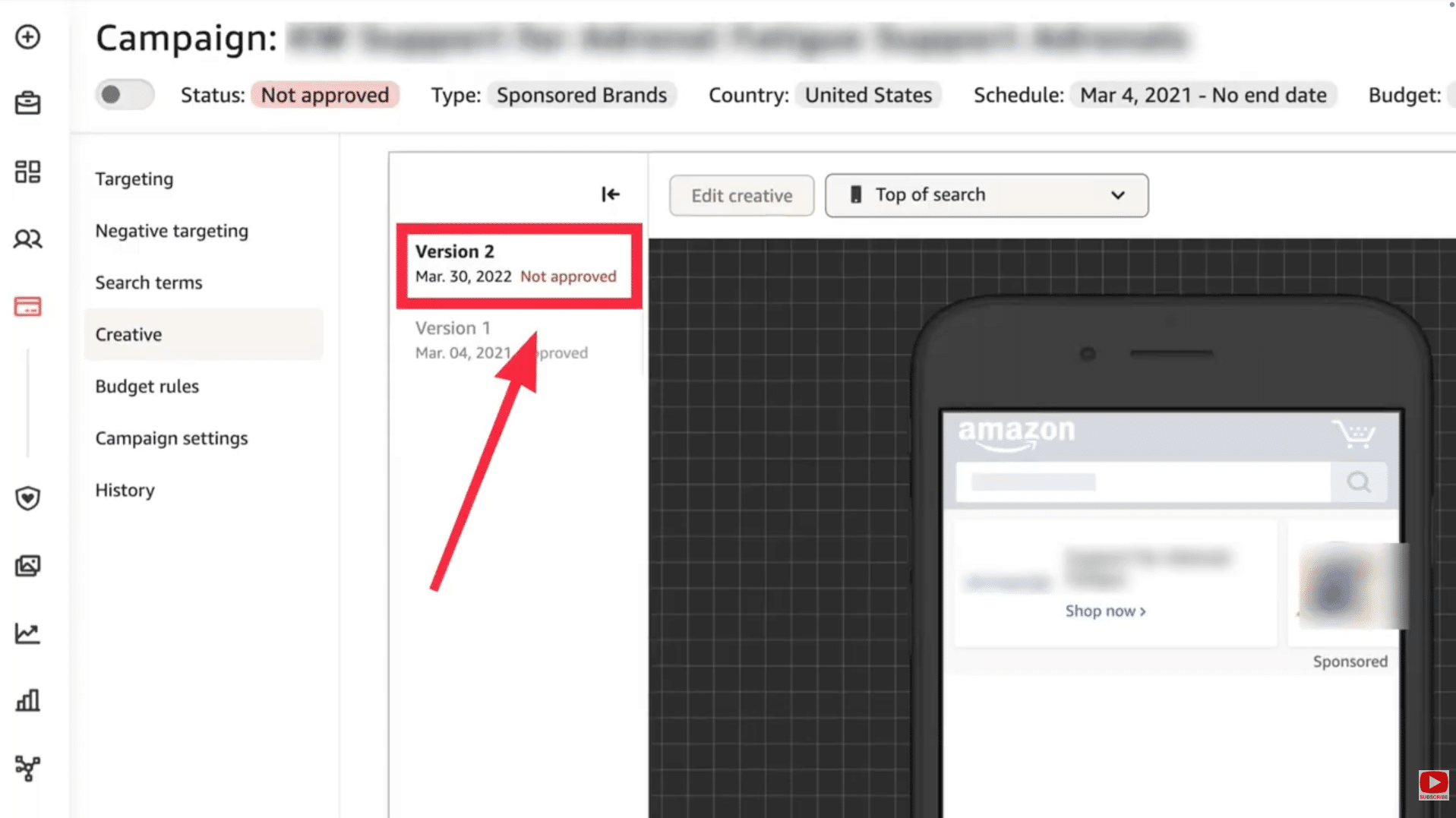Open the Top of search placement dropdown

pos(987,195)
